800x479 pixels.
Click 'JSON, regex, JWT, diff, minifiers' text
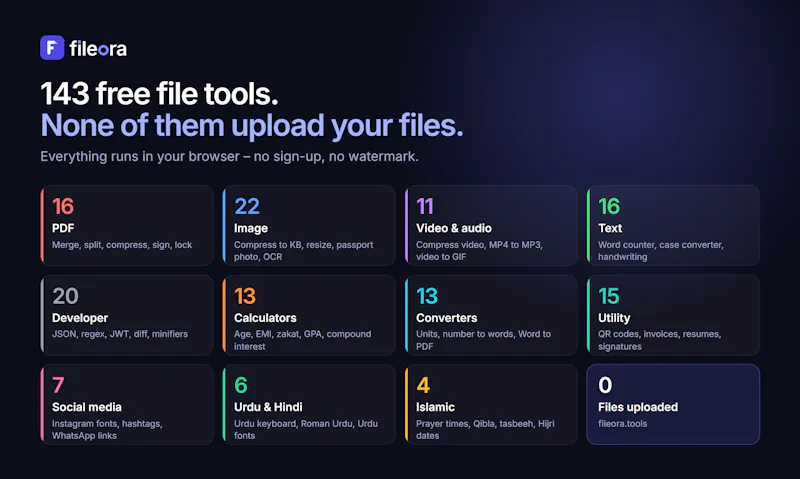click(120, 334)
